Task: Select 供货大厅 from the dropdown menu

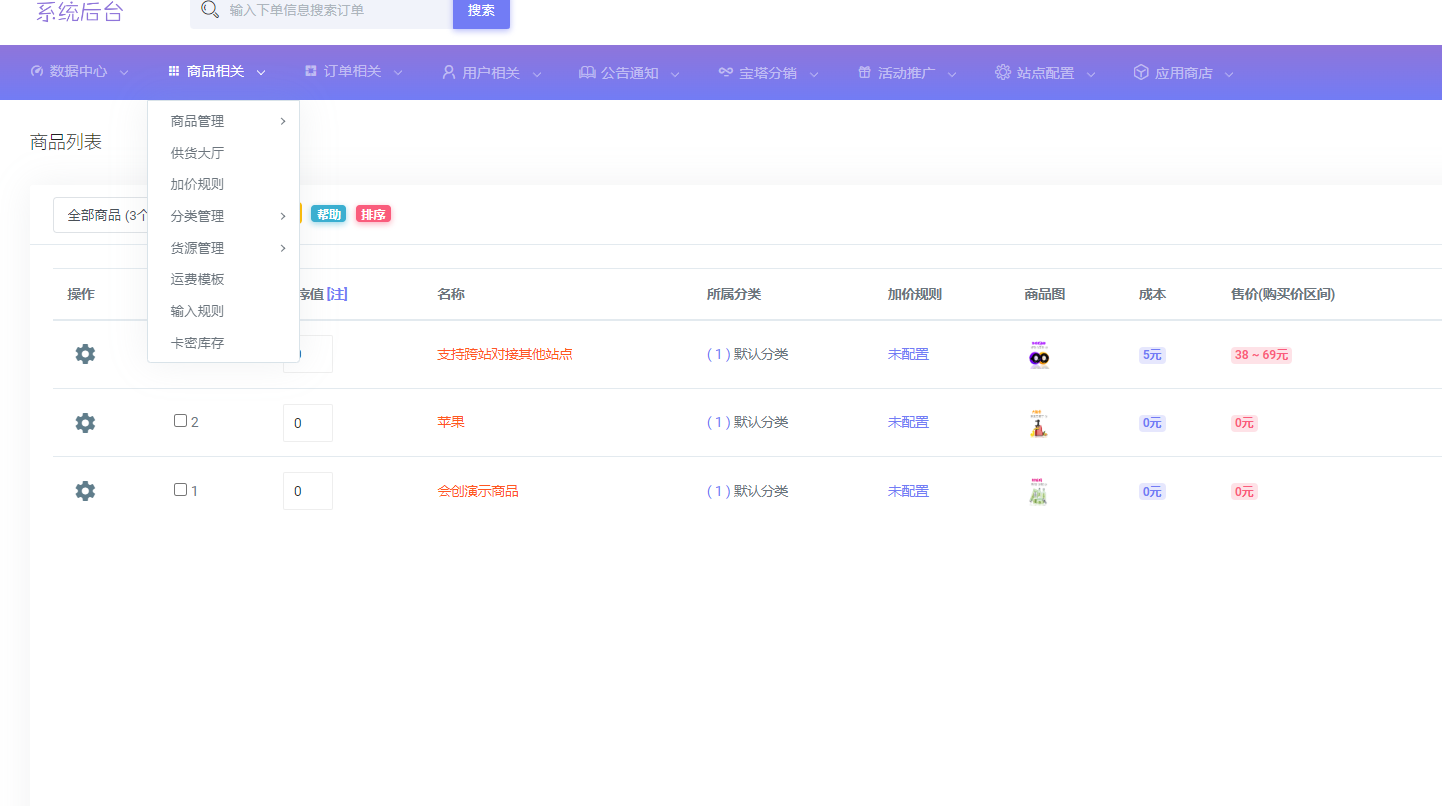Action: 197,153
